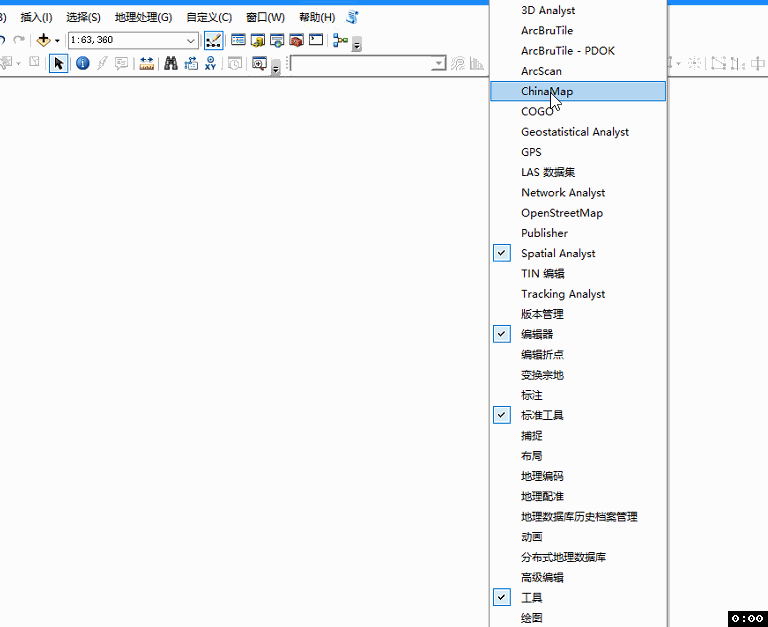Open the Go To XY tool
This screenshot has height=627, width=768.
point(211,63)
